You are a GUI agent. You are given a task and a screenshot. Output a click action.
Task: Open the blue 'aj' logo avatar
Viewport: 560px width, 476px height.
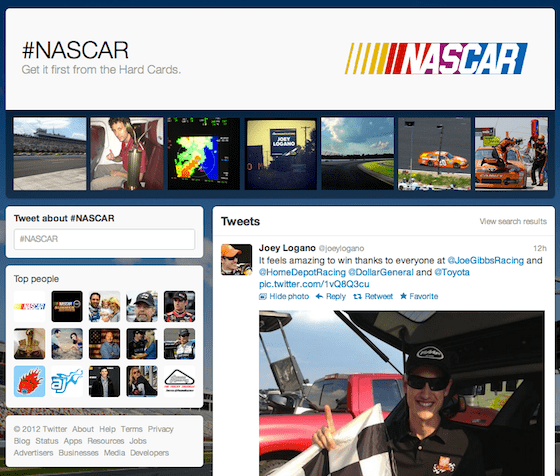click(67, 381)
